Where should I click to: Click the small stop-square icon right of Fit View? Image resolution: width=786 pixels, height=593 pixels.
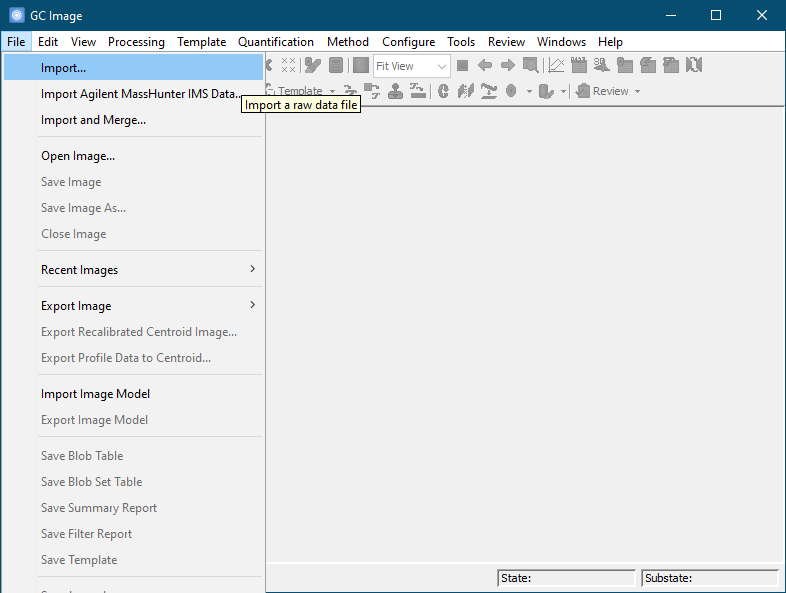click(x=462, y=65)
